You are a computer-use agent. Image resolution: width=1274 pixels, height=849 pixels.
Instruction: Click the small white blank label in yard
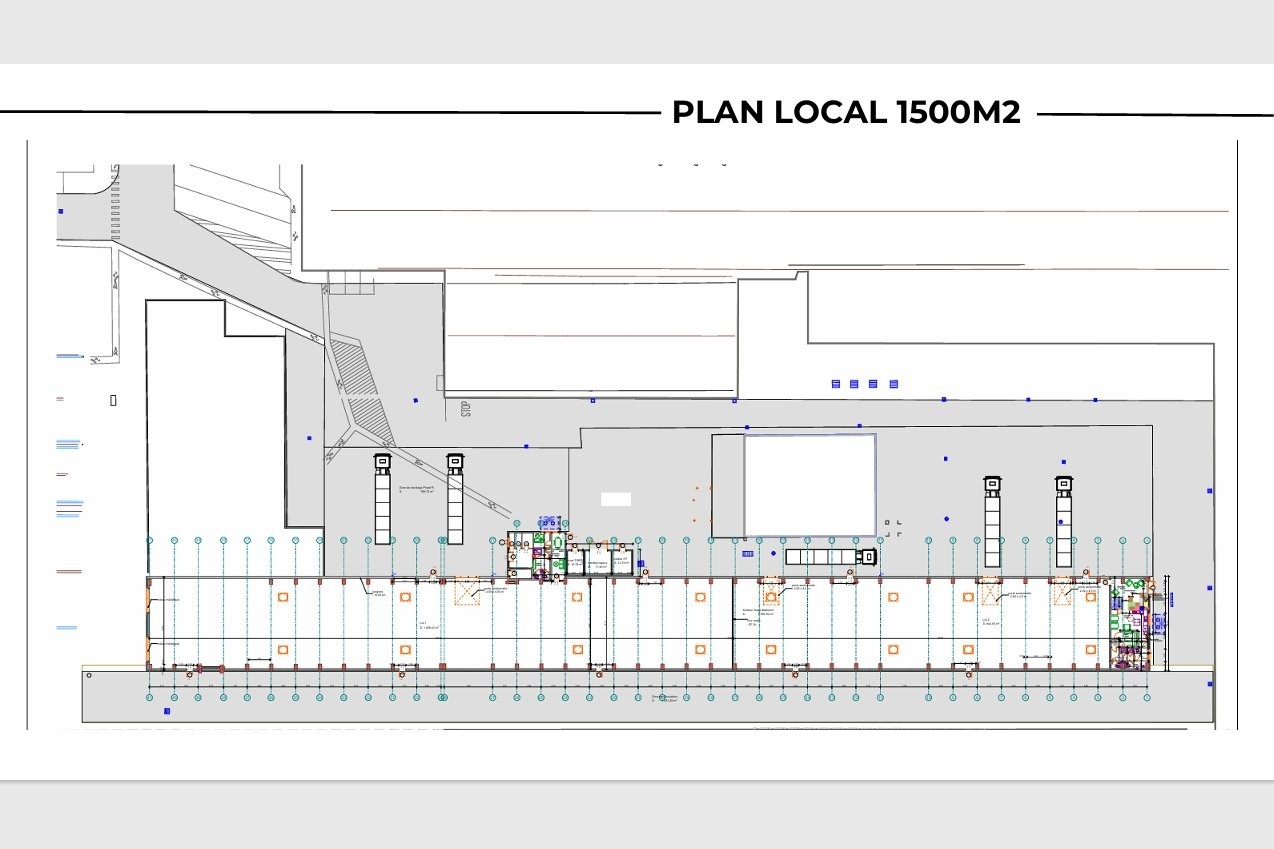(616, 498)
